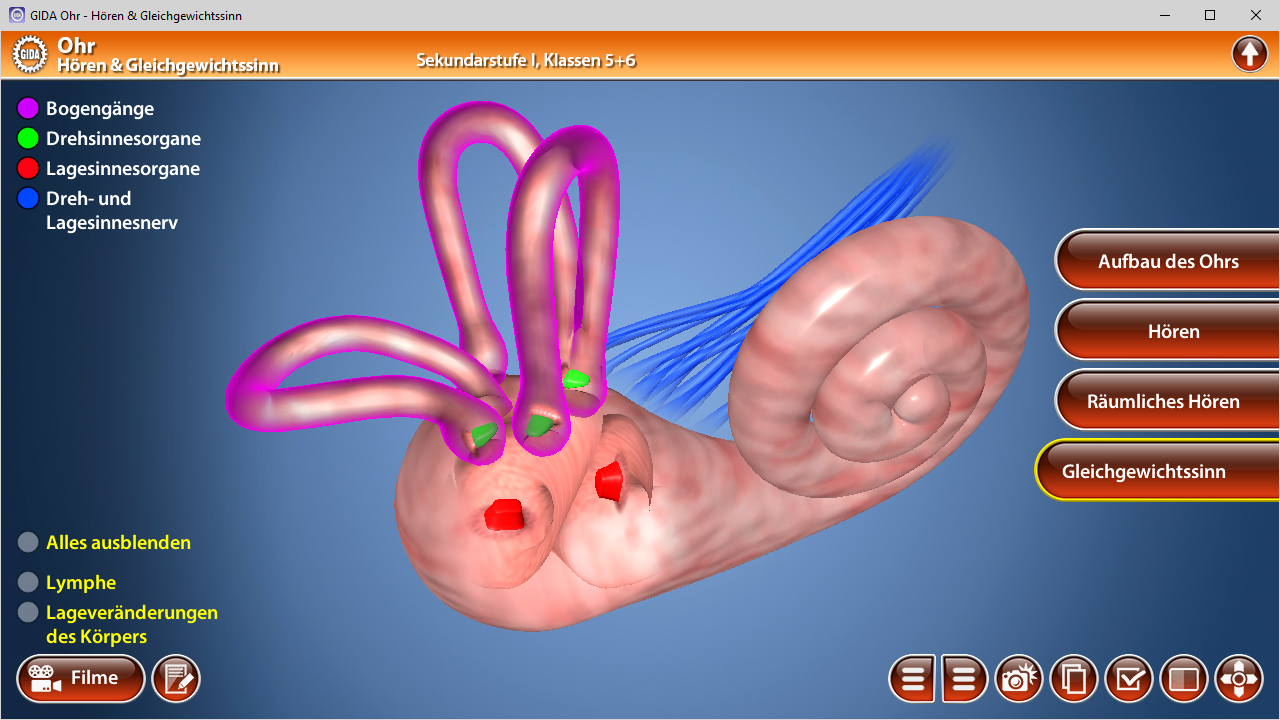
Task: Click the four-arrow navigation control icon
Action: (x=1239, y=680)
